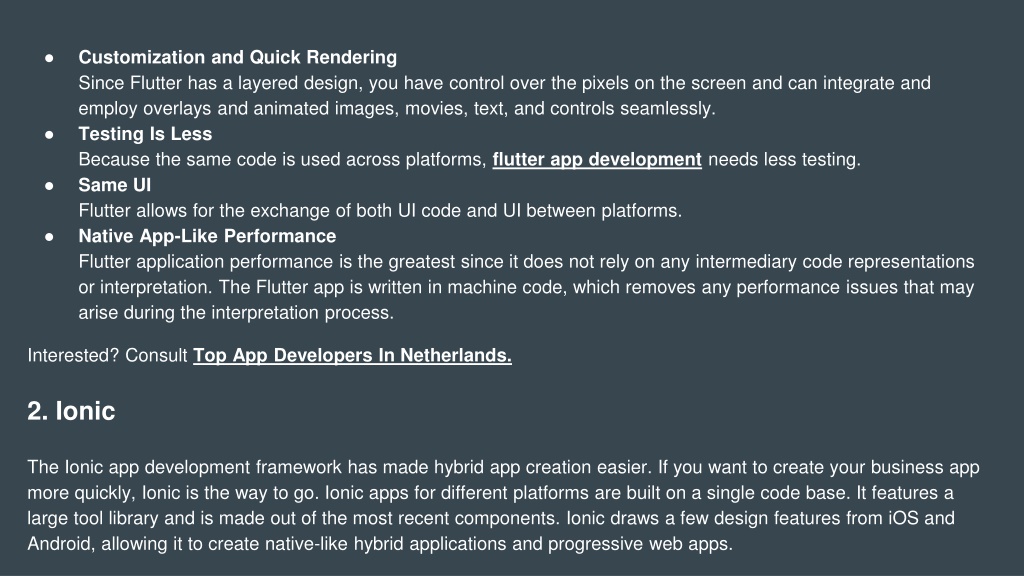Click the bullet before Same UI

coord(49,186)
